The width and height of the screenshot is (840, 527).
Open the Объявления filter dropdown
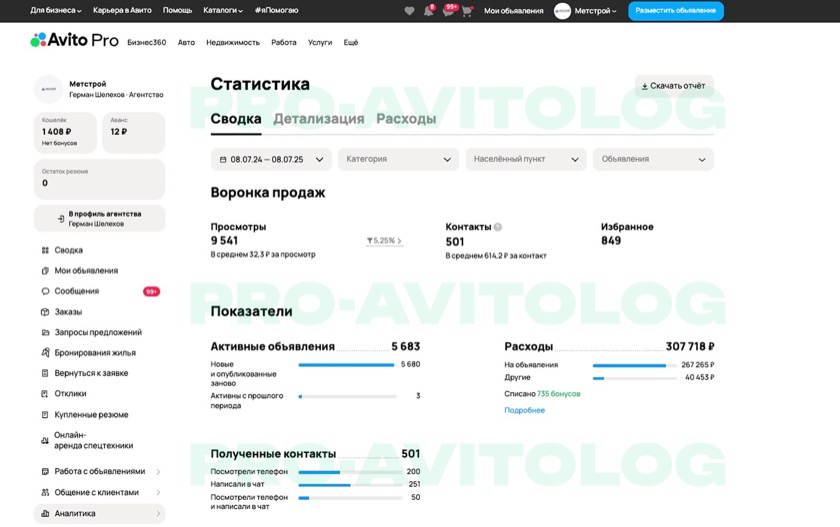click(653, 160)
